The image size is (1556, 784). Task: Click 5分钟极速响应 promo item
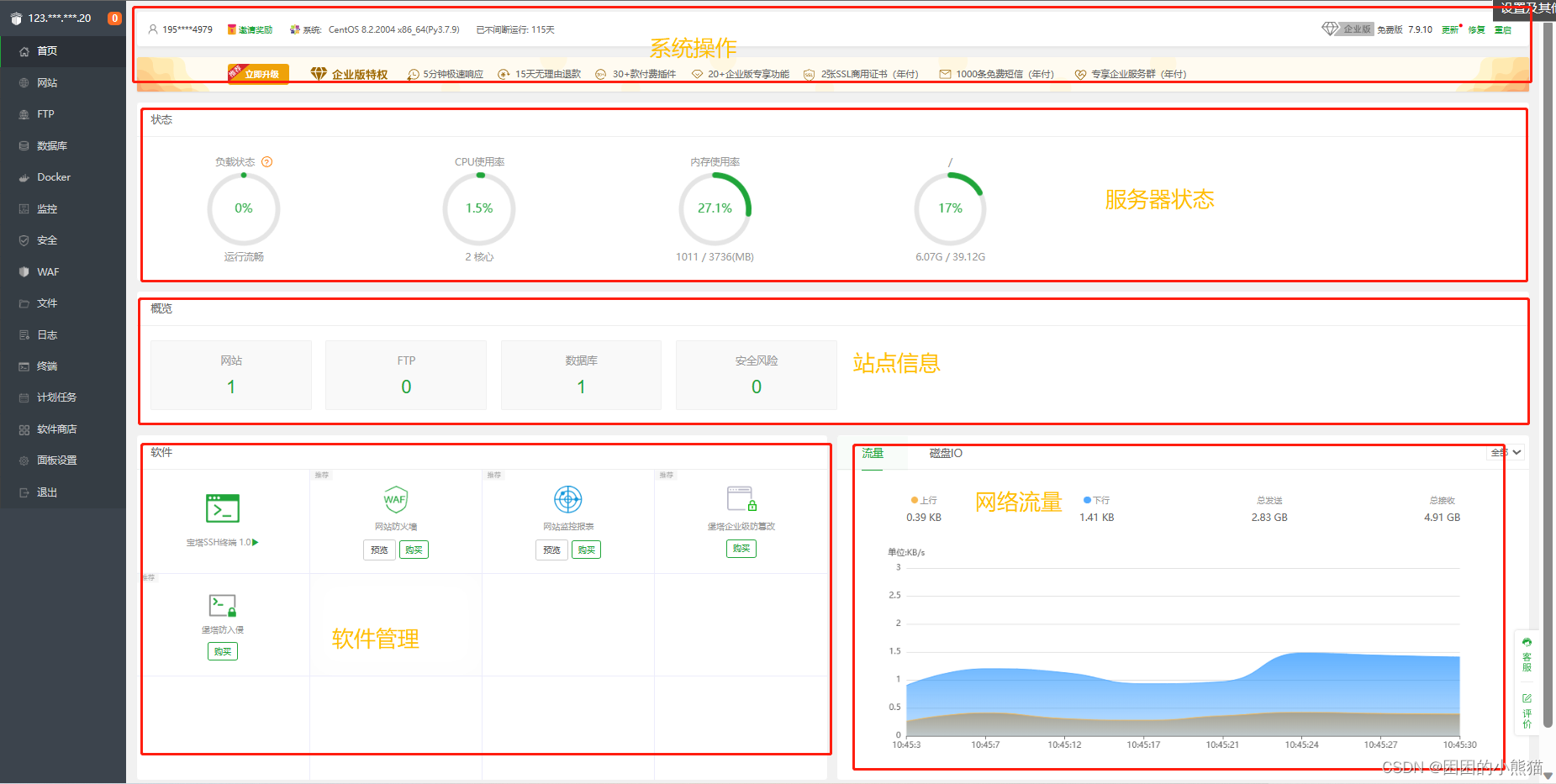point(446,74)
